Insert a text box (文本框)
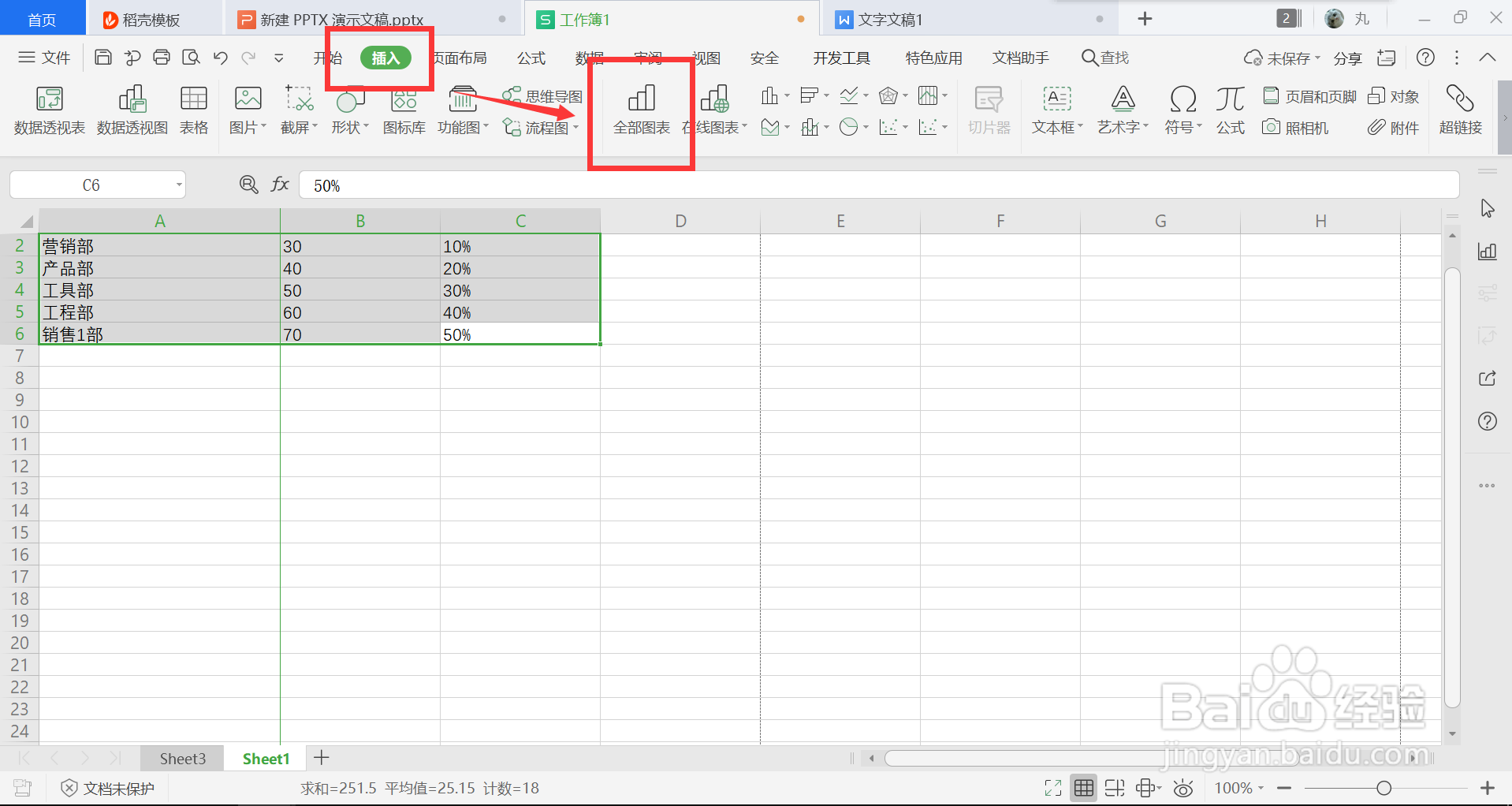Screen dimensions: 1512x806 pos(1057,110)
